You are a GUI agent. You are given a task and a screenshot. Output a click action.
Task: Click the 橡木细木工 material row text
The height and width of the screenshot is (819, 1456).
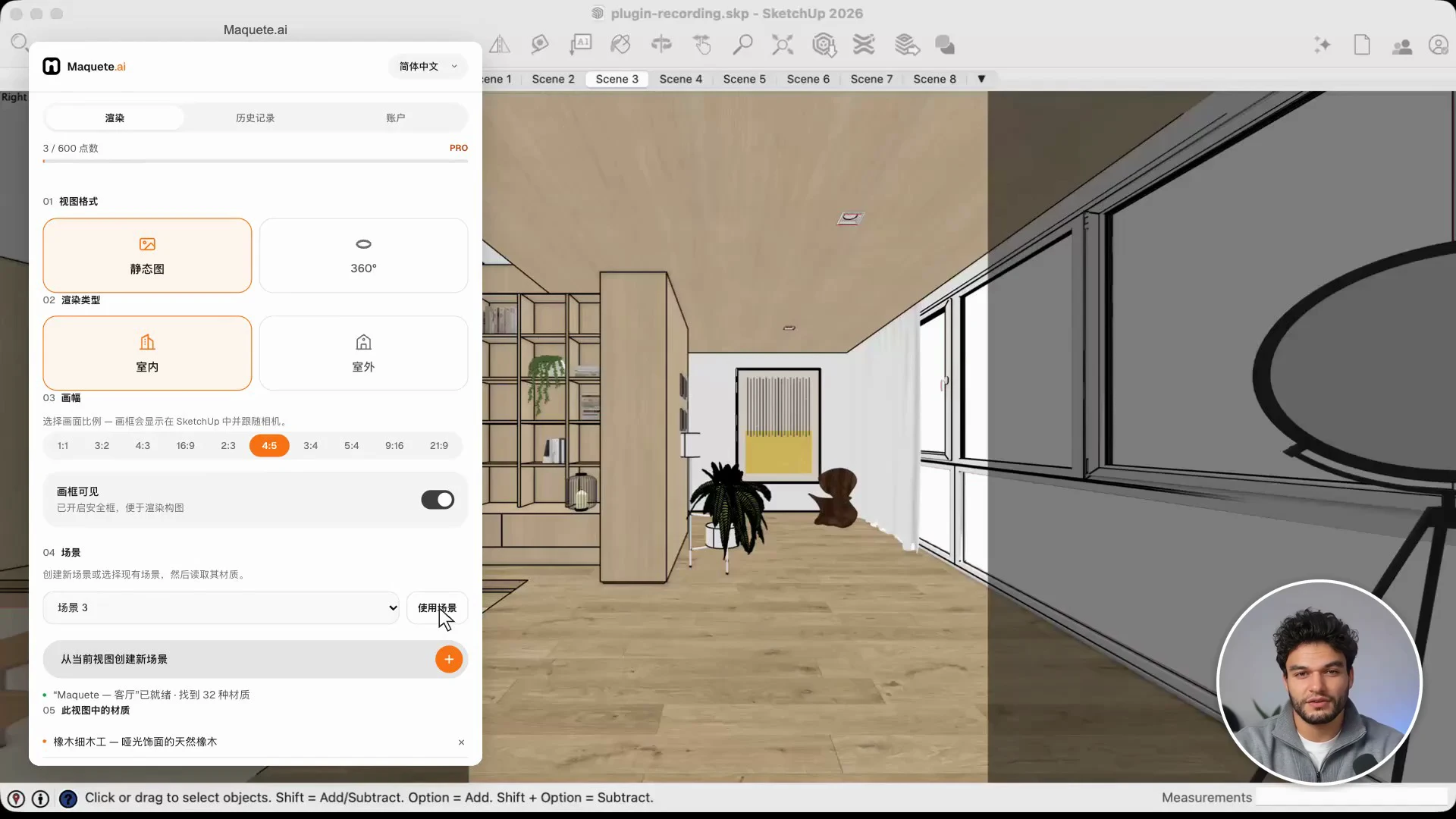[x=135, y=742]
